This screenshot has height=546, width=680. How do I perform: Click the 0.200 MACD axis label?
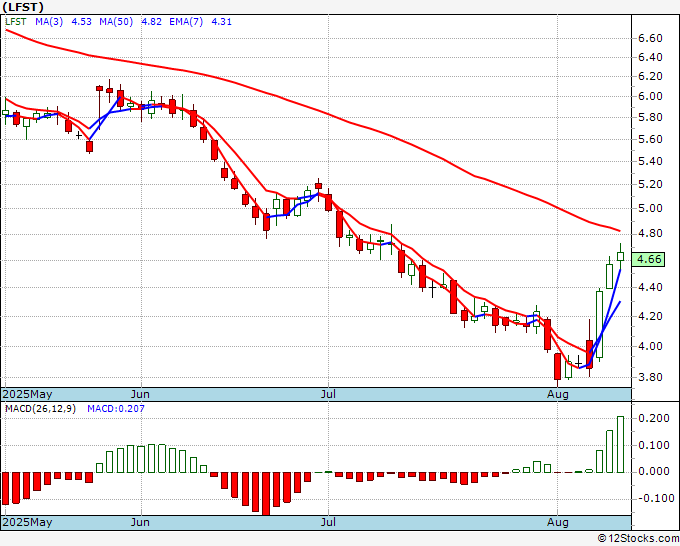tap(654, 418)
